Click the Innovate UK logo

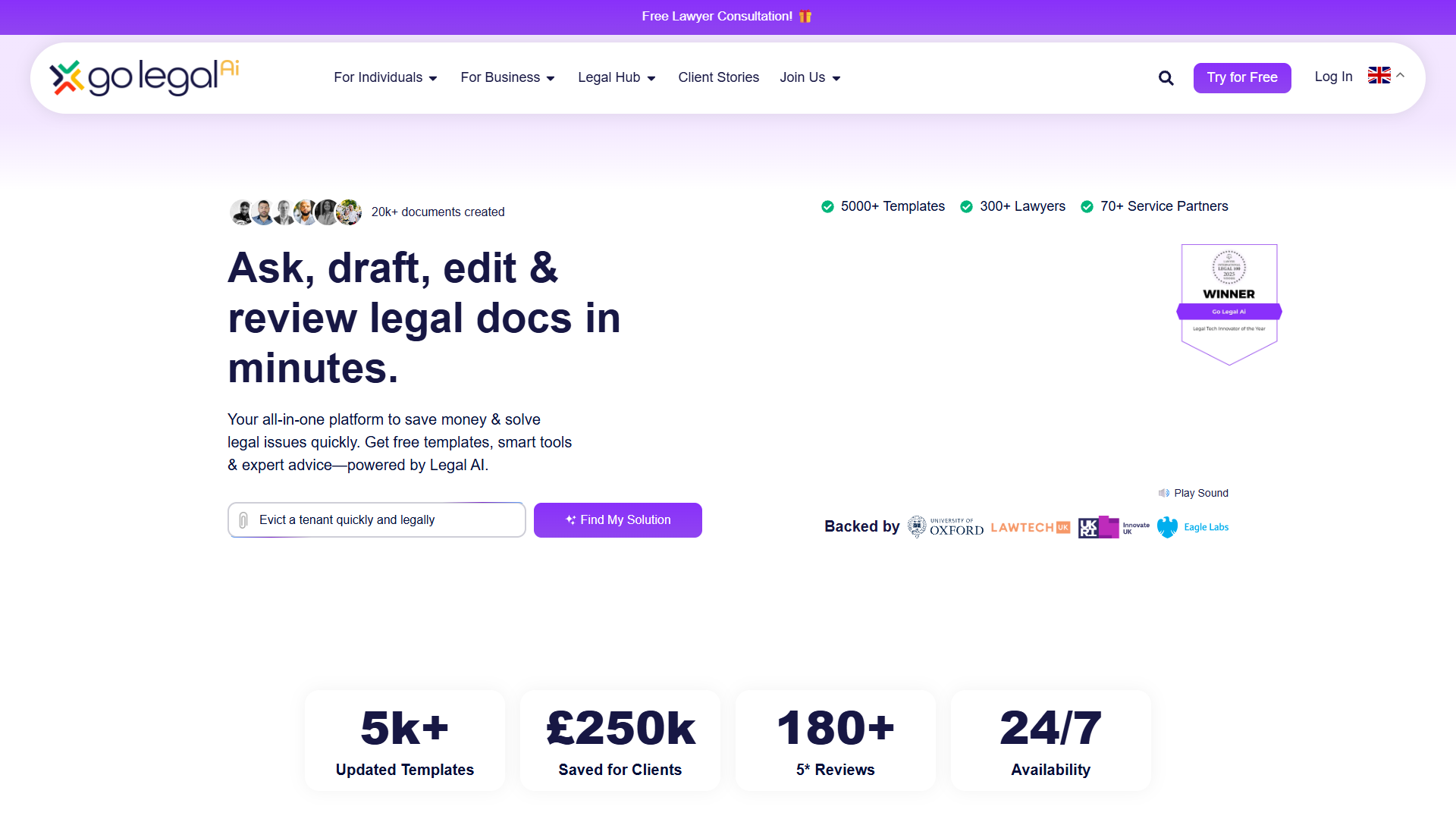[x=1114, y=527]
